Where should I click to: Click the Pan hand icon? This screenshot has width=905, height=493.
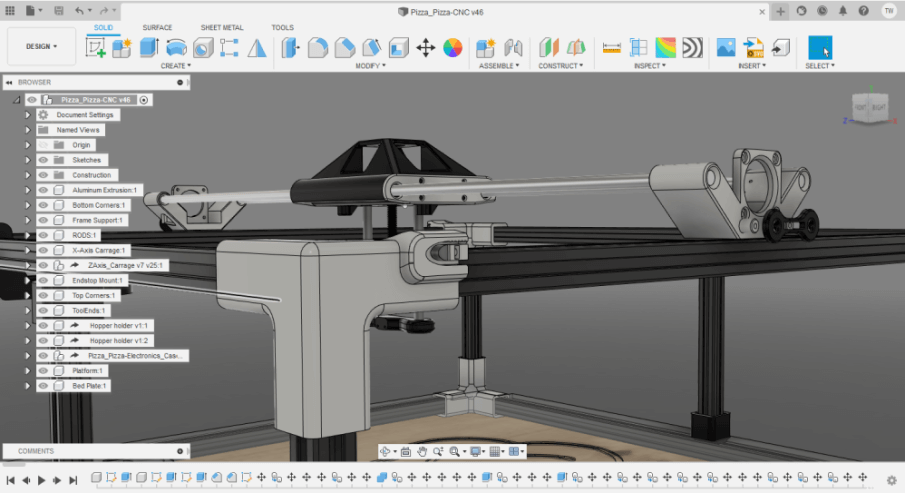pyautogui.click(x=422, y=452)
